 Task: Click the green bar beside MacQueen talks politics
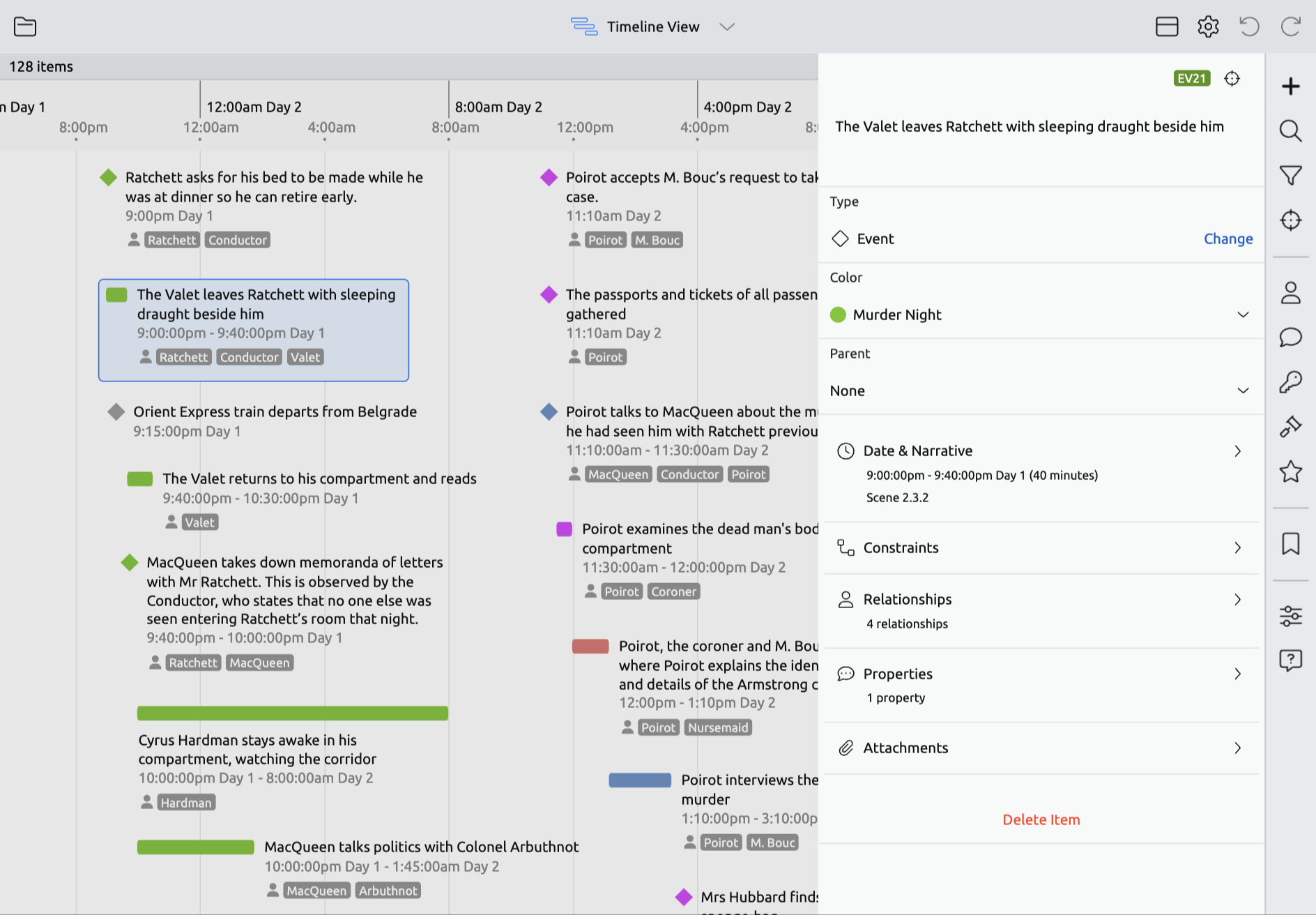coord(196,847)
